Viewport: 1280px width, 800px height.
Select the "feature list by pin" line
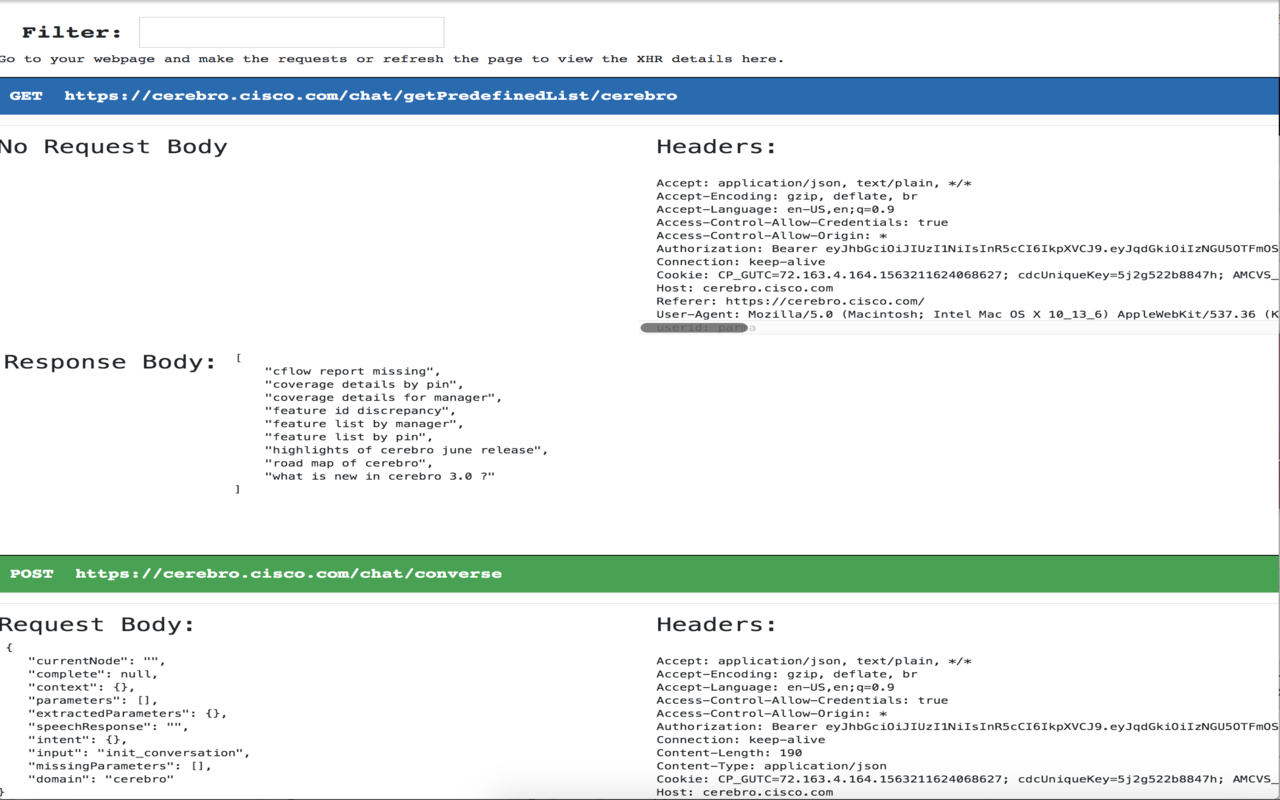348,436
